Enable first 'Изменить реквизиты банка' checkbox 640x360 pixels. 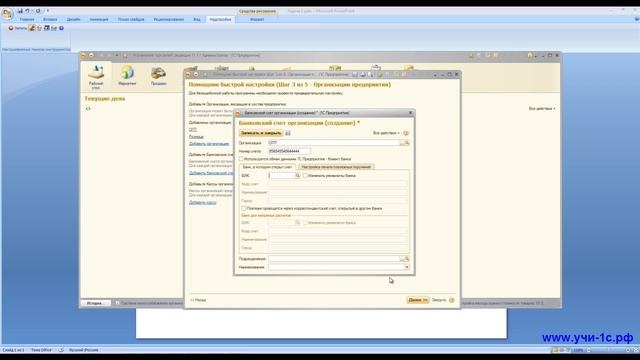coord(305,176)
